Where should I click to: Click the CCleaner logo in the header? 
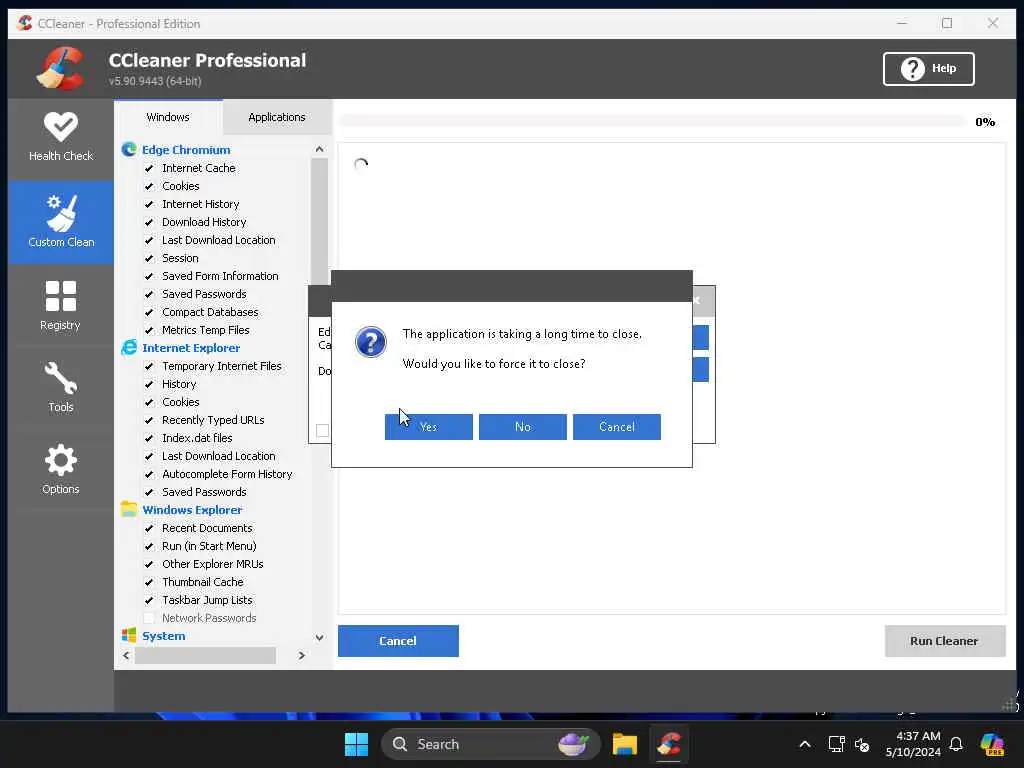(59, 69)
